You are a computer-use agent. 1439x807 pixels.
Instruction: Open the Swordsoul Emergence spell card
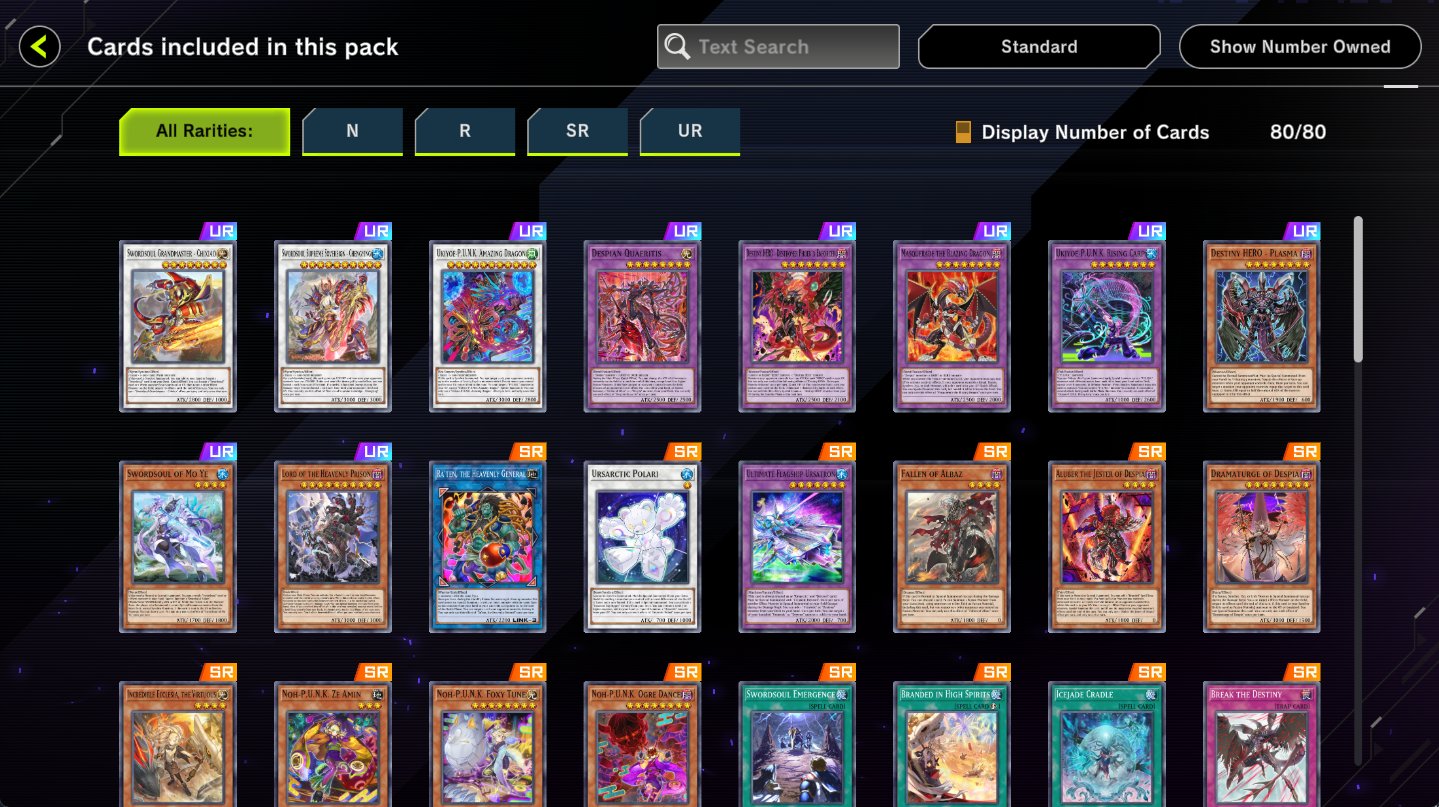(x=797, y=743)
